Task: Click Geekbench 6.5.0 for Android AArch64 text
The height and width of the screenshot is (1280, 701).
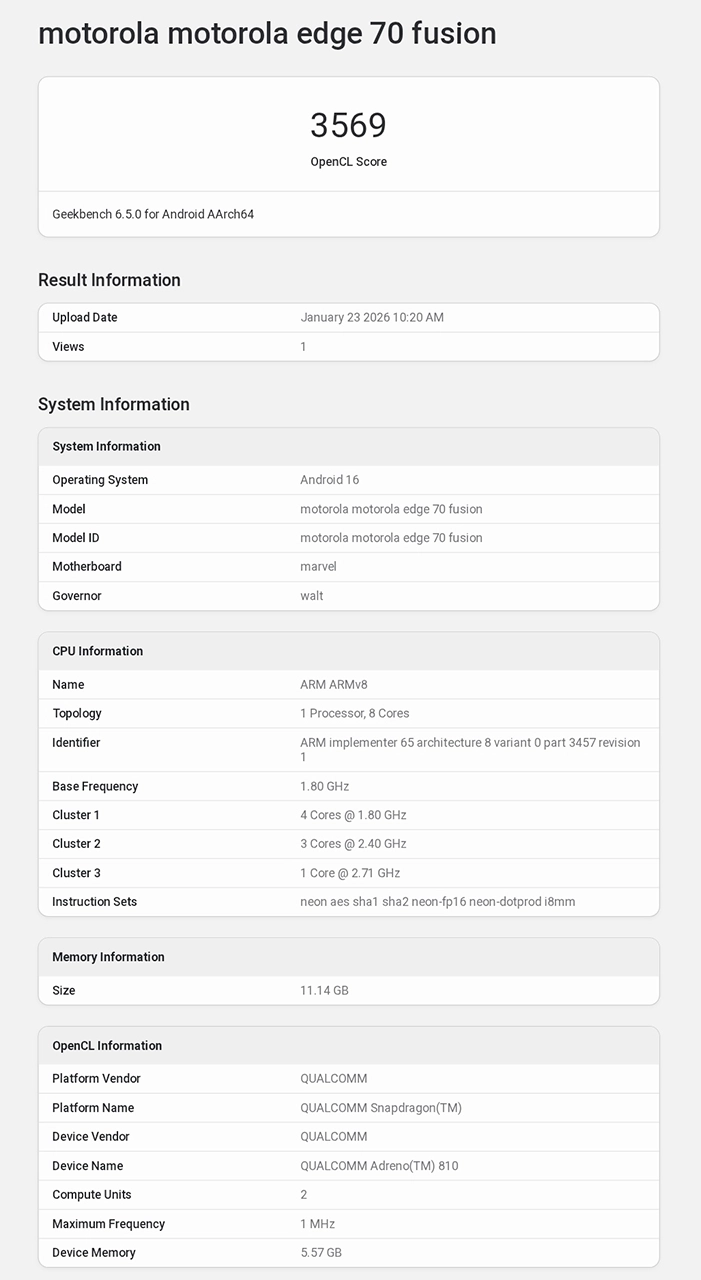Action: 153,214
